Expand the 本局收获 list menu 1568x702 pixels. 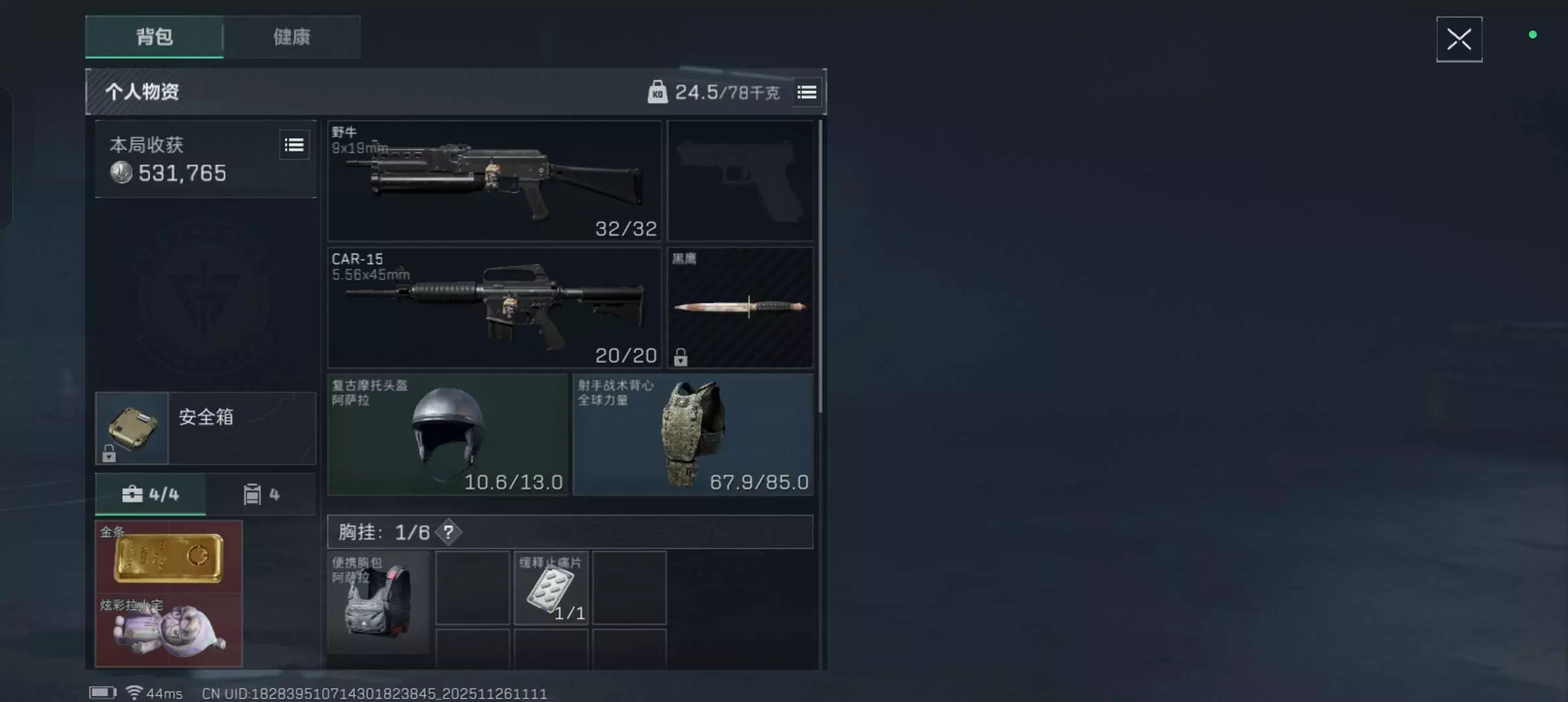tap(294, 145)
